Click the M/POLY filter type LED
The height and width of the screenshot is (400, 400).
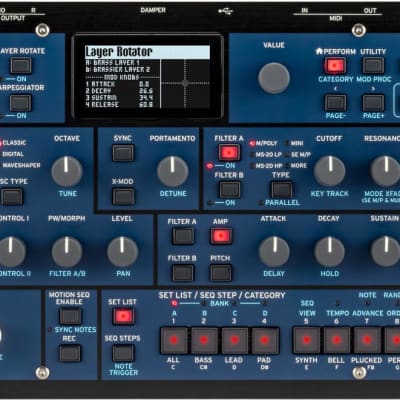coord(252,144)
